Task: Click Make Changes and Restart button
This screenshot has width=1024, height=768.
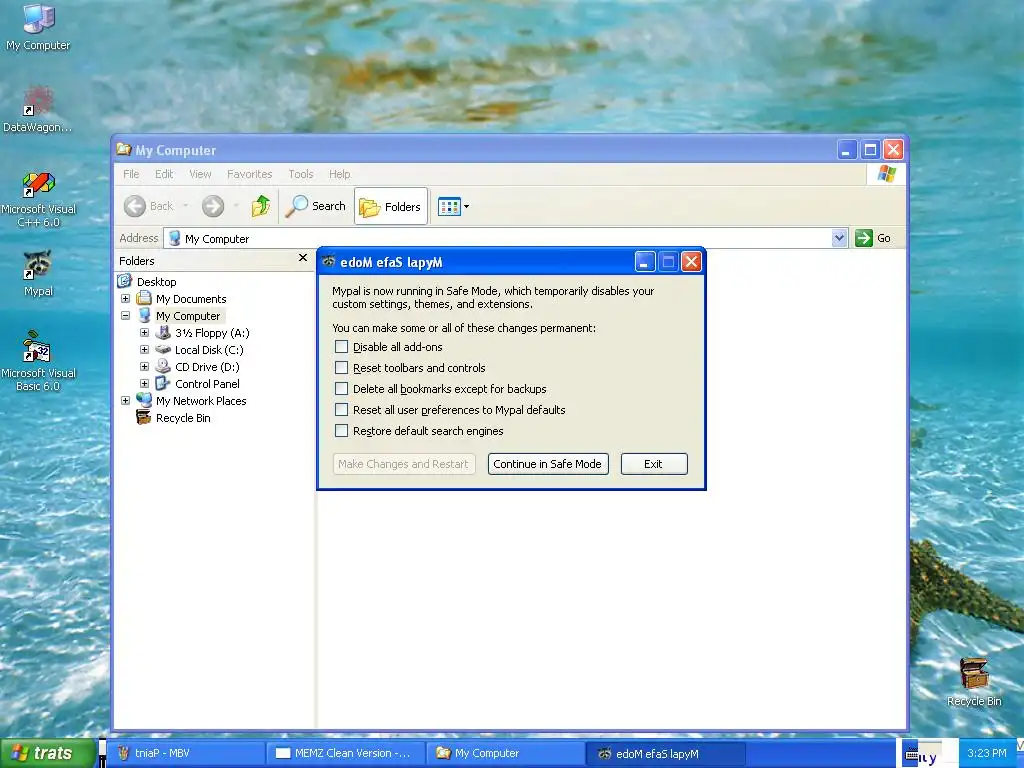Action: (404, 464)
